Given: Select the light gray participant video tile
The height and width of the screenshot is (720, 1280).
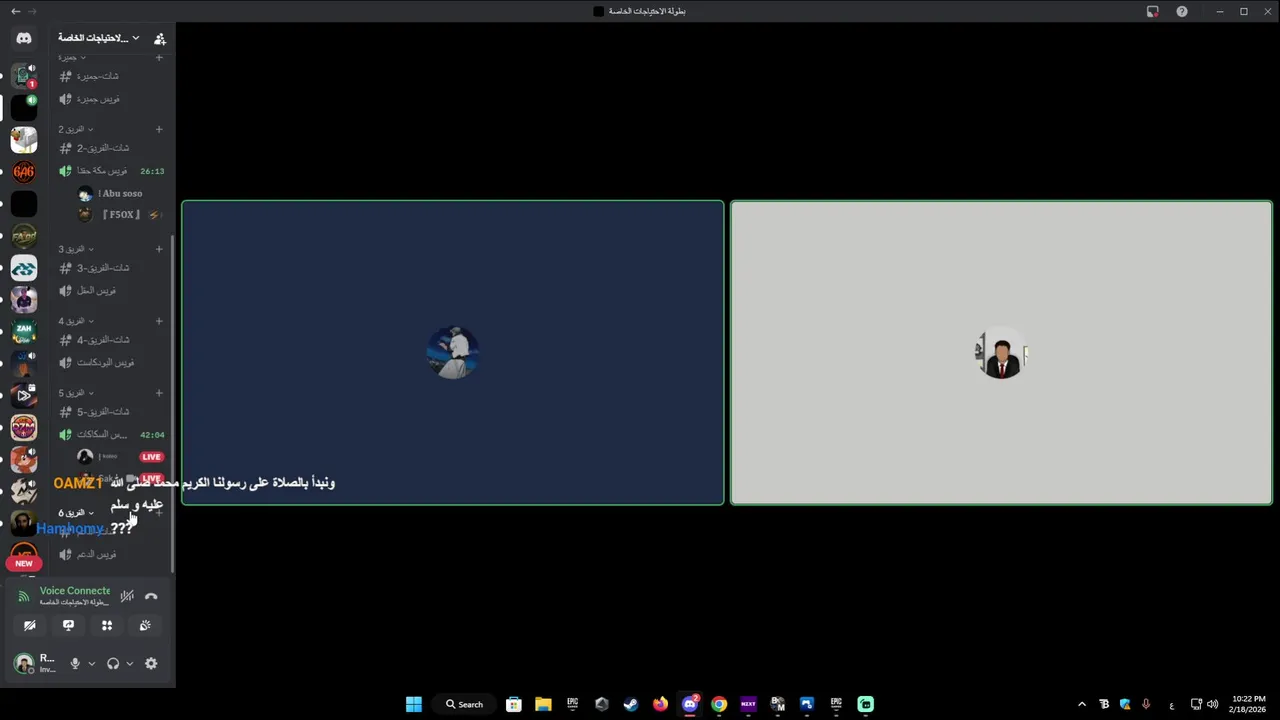Looking at the screenshot, I should [1001, 352].
